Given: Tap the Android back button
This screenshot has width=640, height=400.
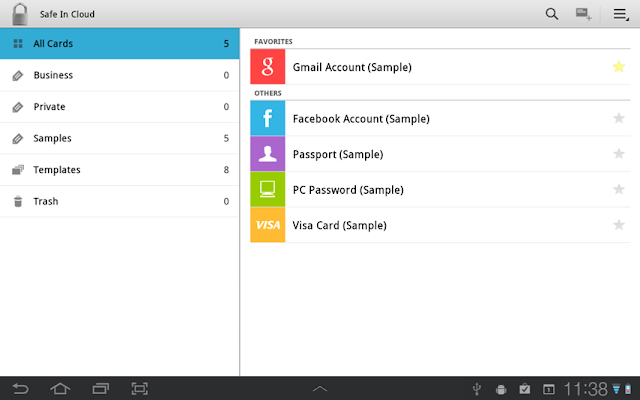Looking at the screenshot, I should coord(20,389).
